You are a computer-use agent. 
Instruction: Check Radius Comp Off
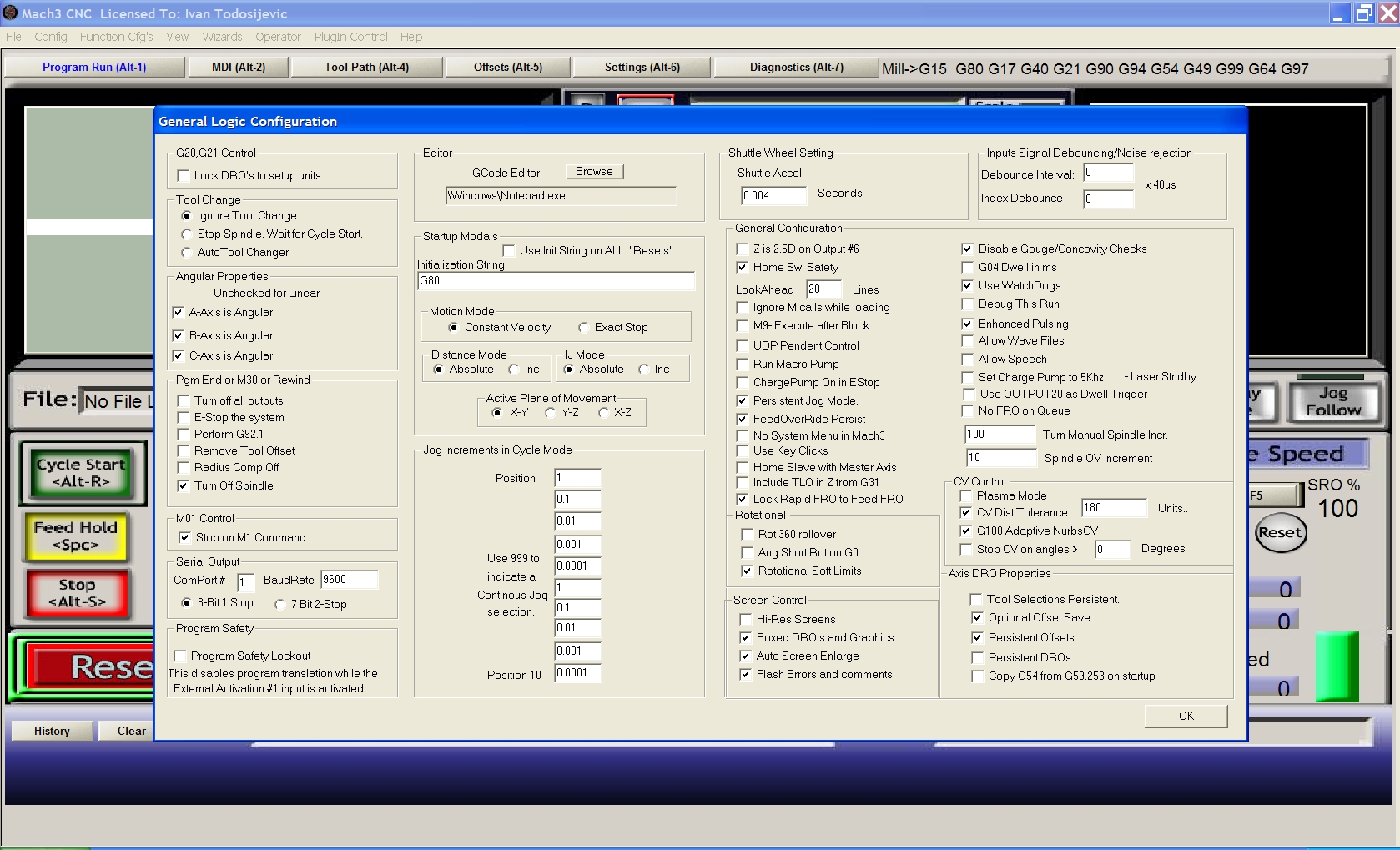coord(184,468)
